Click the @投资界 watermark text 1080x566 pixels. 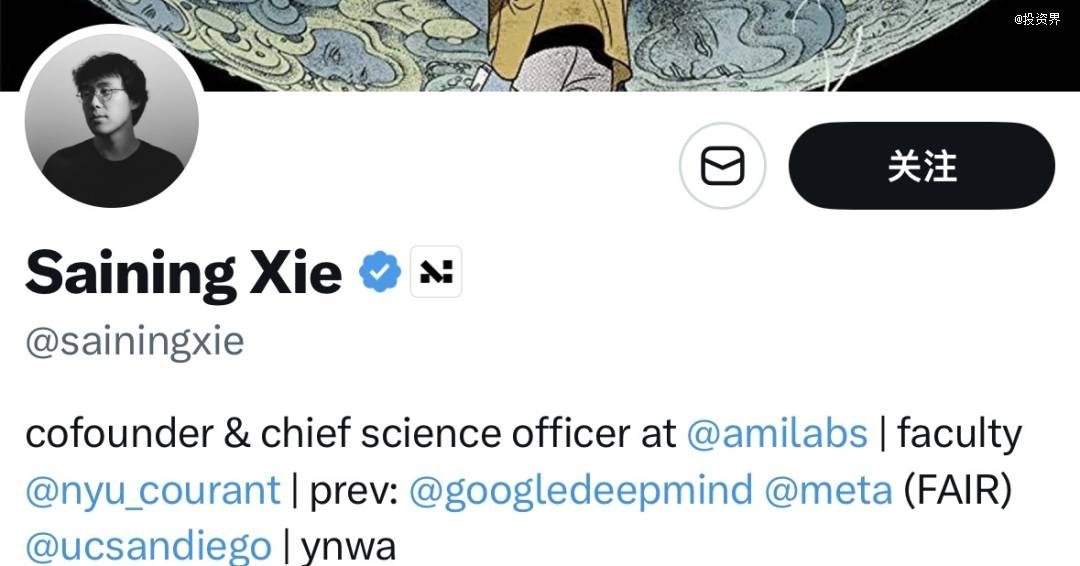(1037, 18)
